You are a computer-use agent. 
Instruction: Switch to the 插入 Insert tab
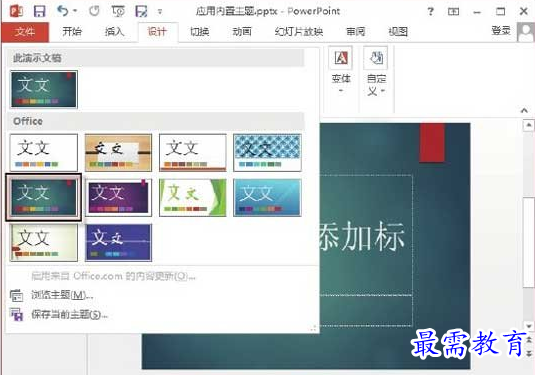tap(114, 32)
